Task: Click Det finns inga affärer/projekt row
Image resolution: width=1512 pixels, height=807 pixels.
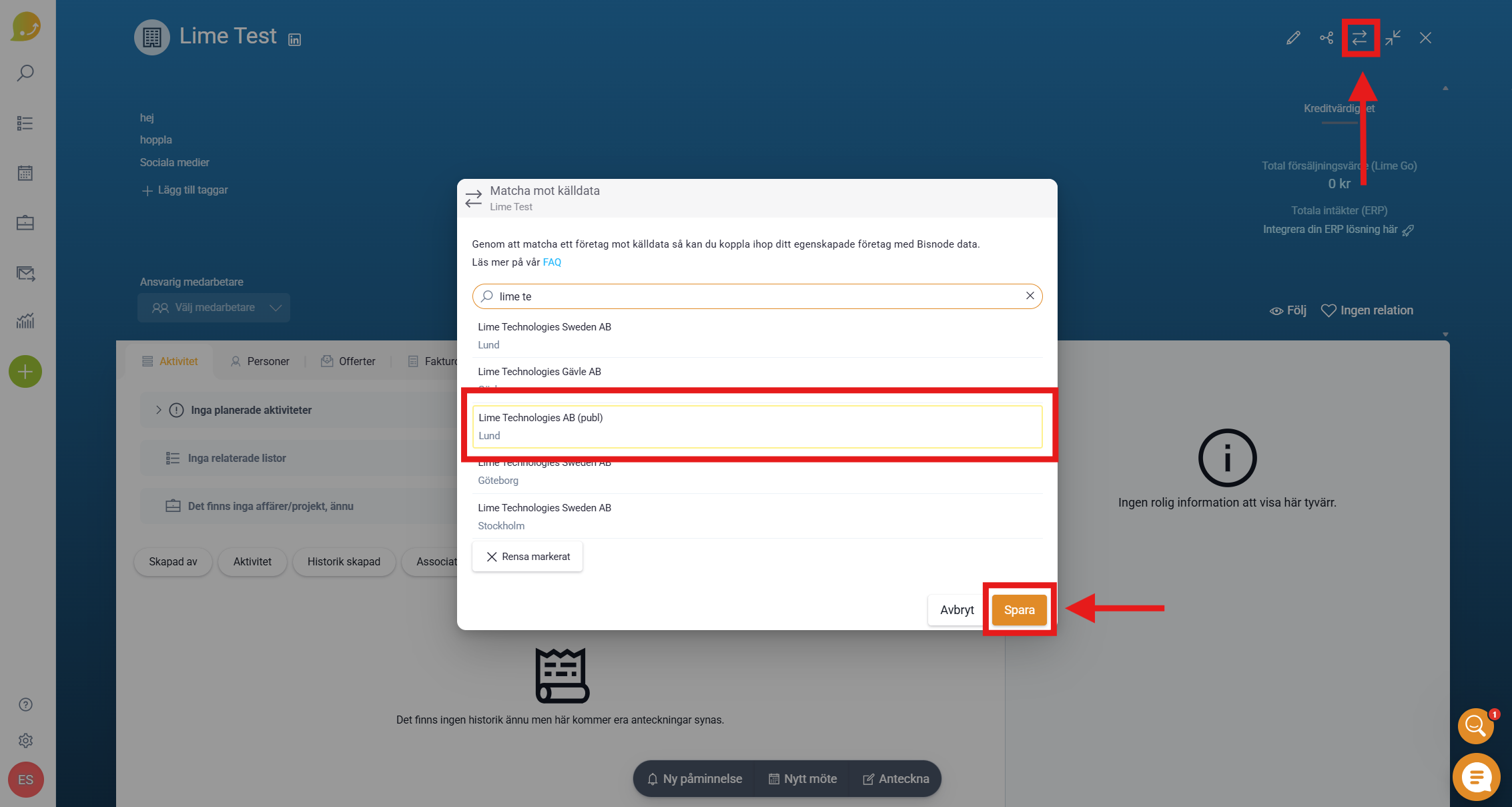Action: tap(298, 507)
